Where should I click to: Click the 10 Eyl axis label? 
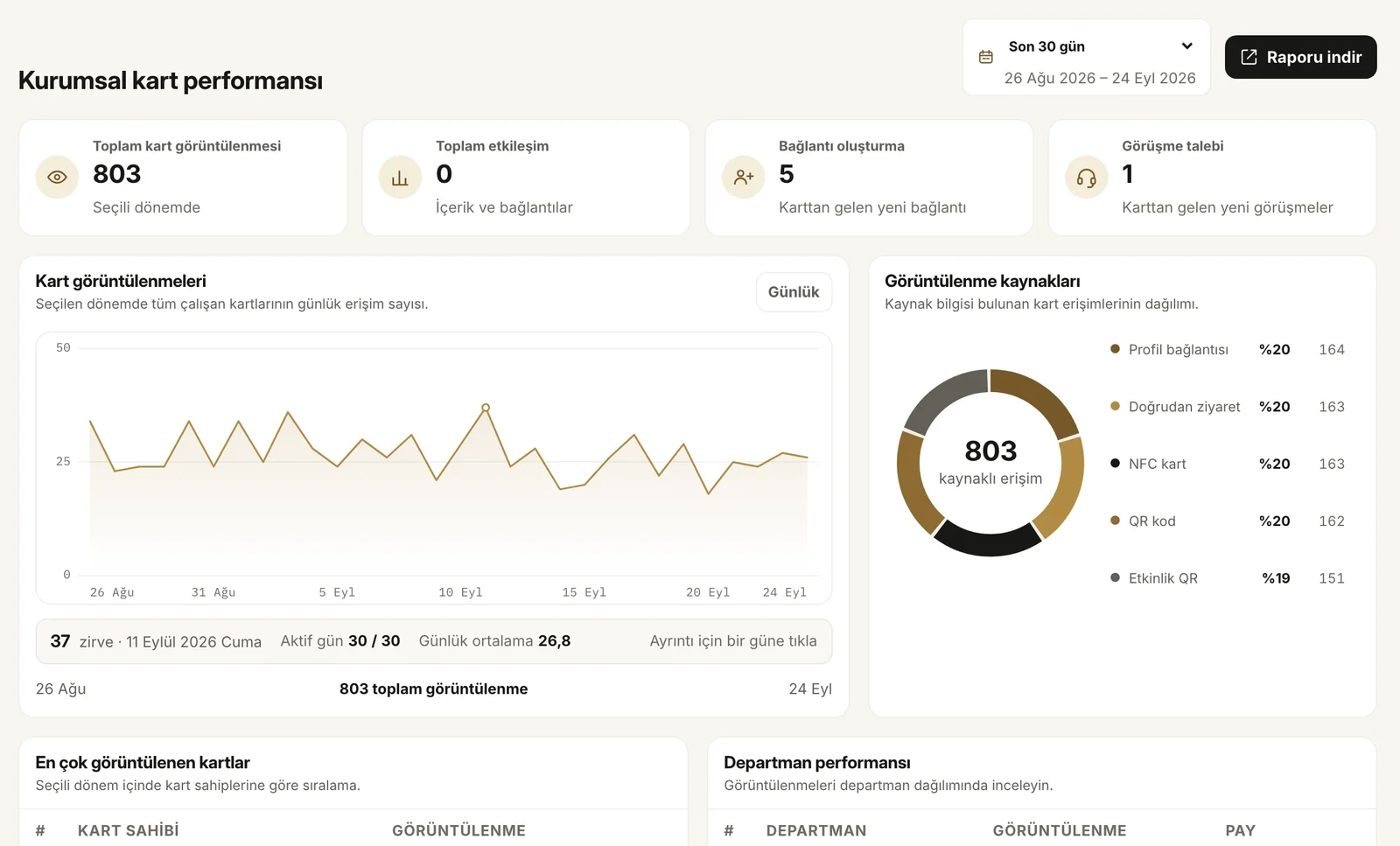pos(460,592)
